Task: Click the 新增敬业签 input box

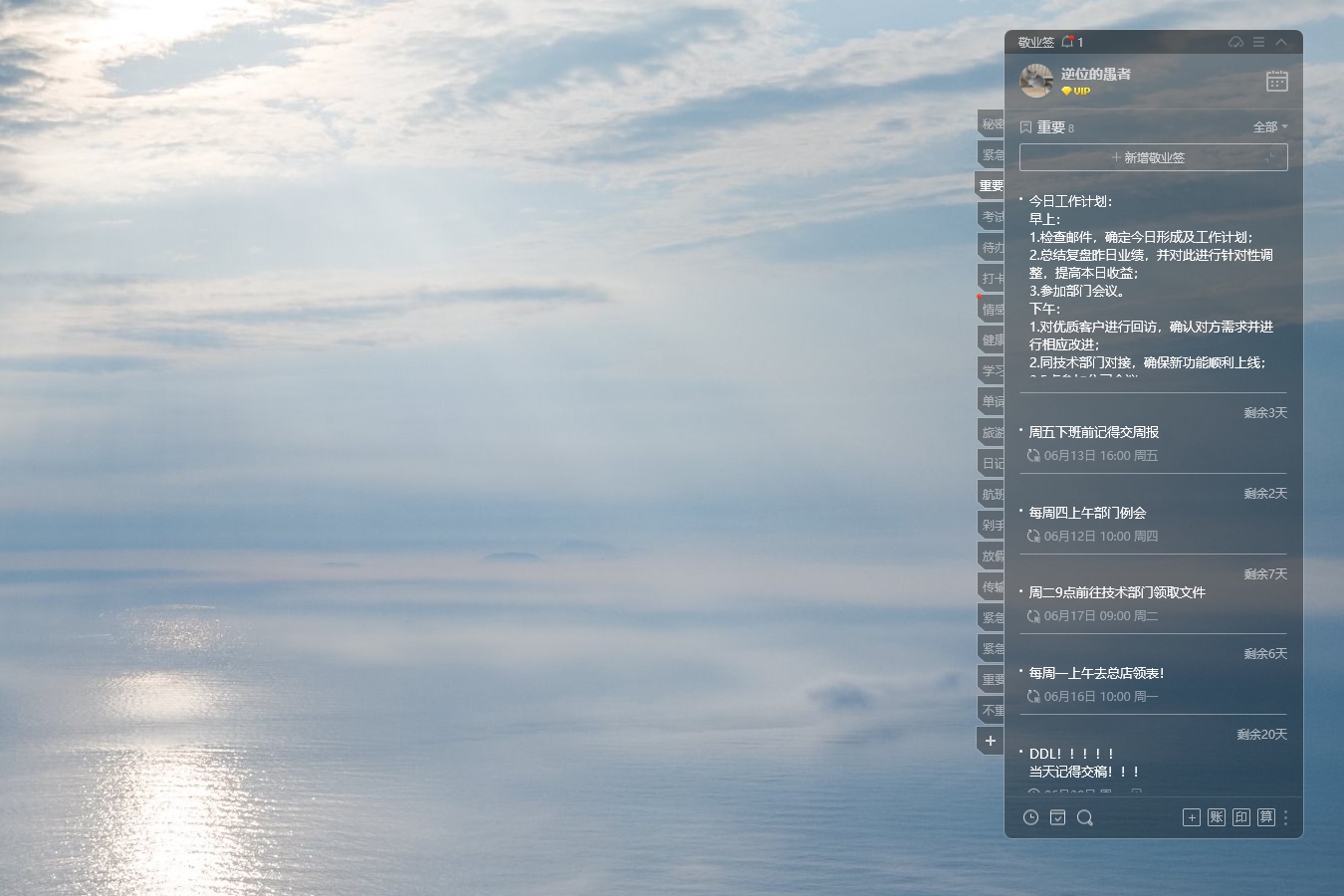Action: [x=1153, y=157]
